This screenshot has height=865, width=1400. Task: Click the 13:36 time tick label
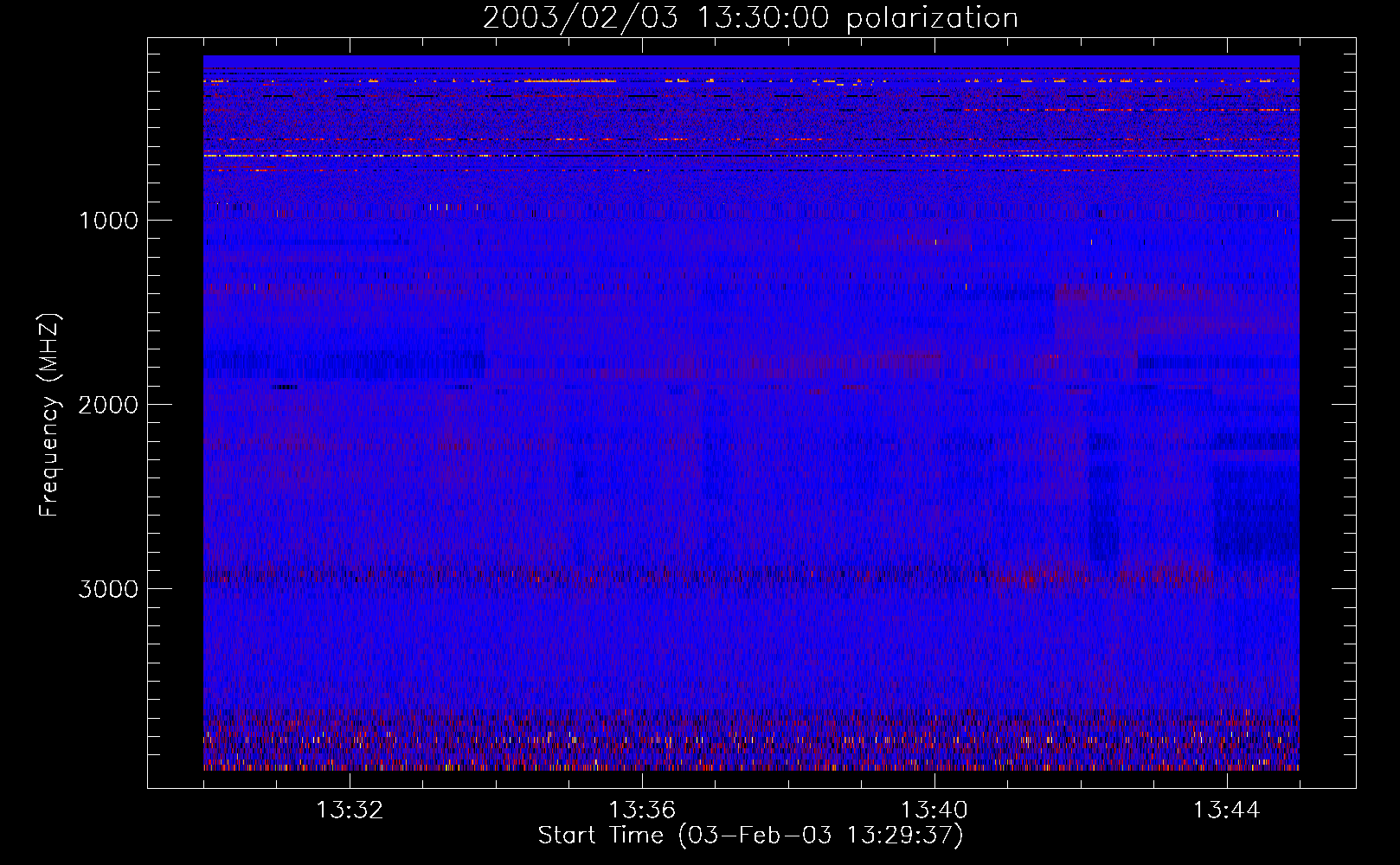[x=642, y=811]
